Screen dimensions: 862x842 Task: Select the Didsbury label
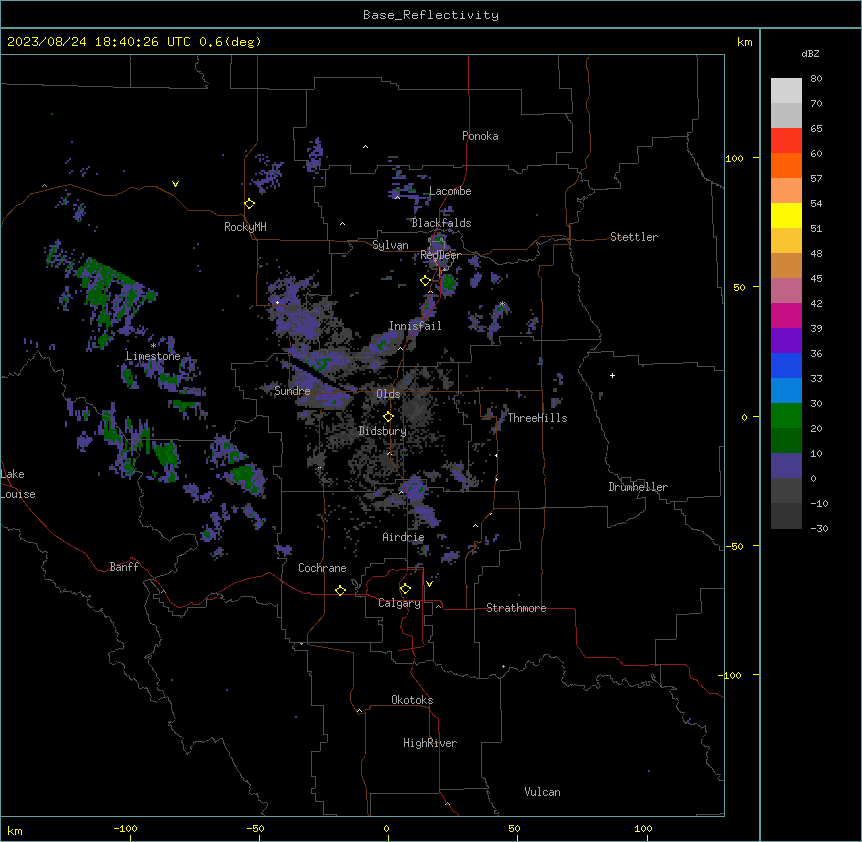(383, 431)
